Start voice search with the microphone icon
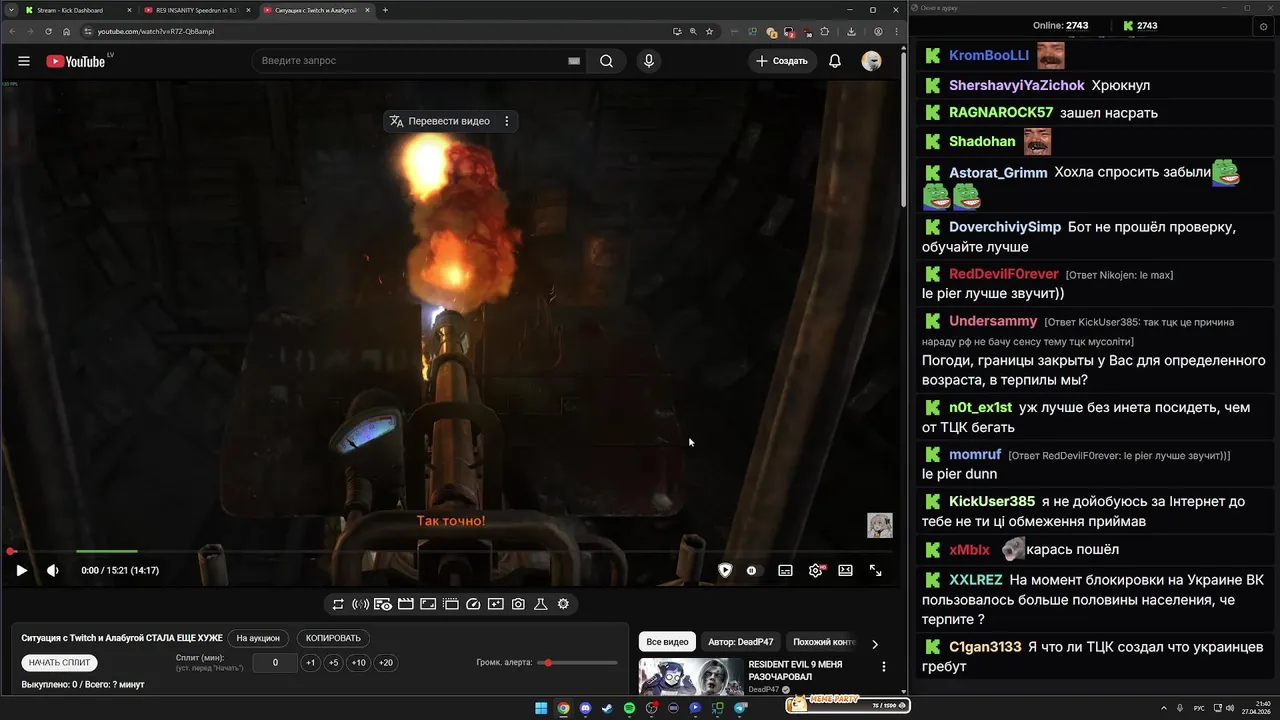 (x=649, y=61)
